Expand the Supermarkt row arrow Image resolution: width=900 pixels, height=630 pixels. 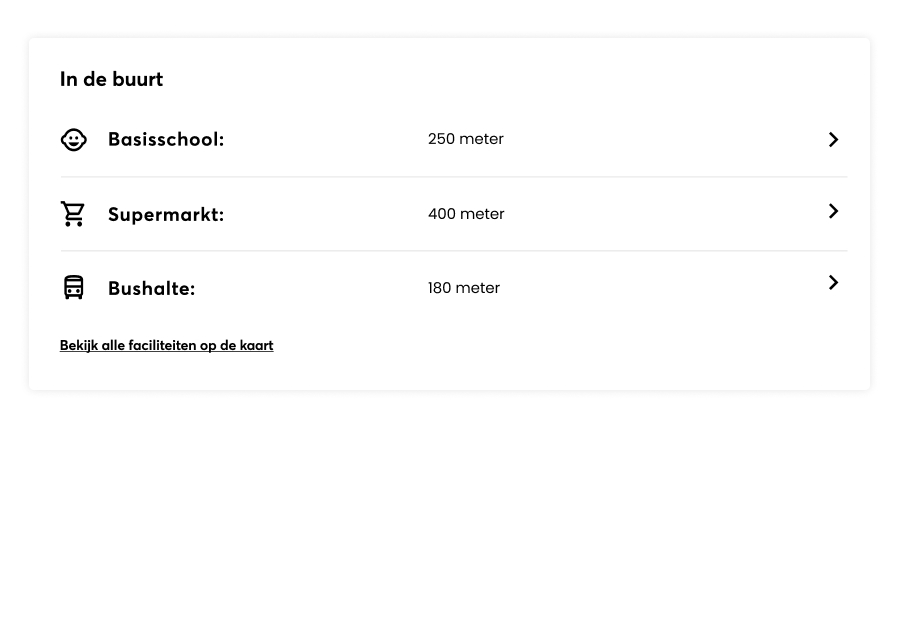(x=833, y=211)
